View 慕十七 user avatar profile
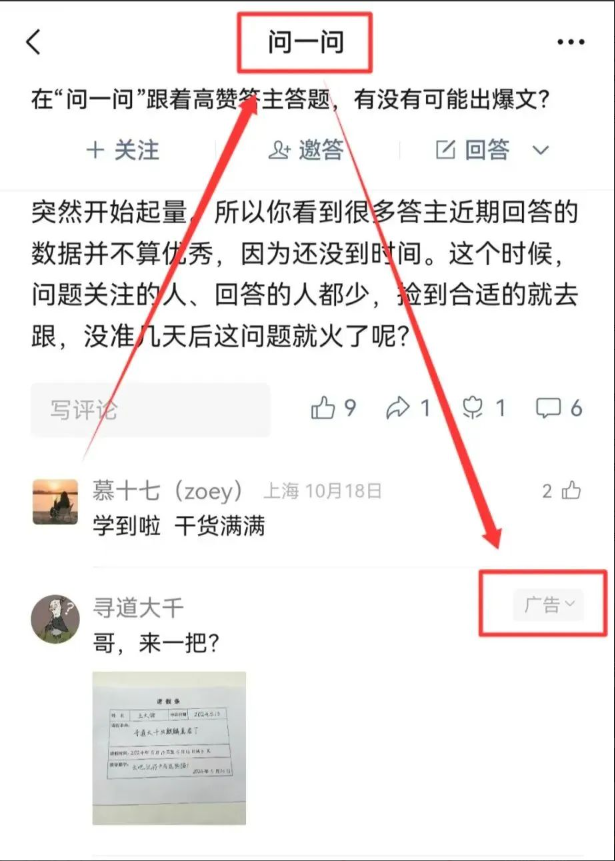 [x=55, y=501]
